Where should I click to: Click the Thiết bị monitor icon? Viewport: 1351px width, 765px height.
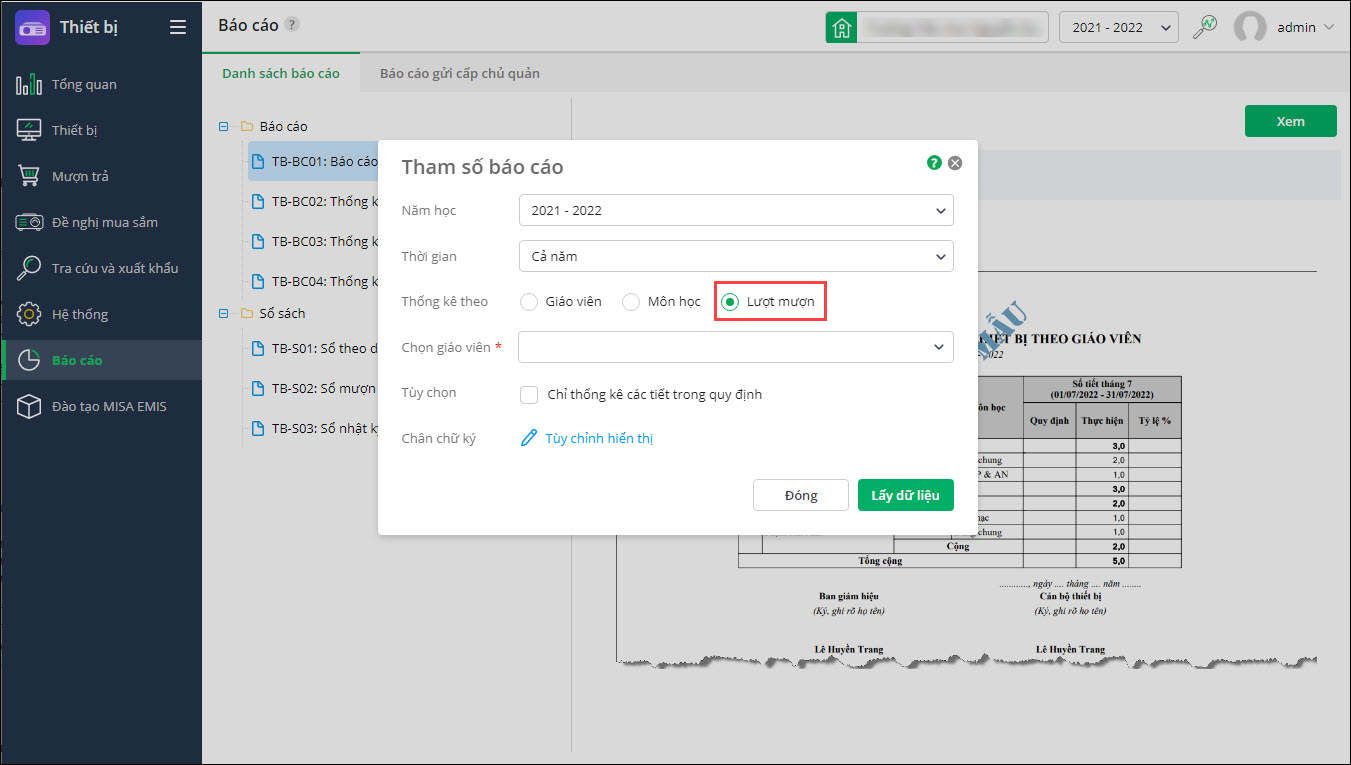pyautogui.click(x=29, y=130)
